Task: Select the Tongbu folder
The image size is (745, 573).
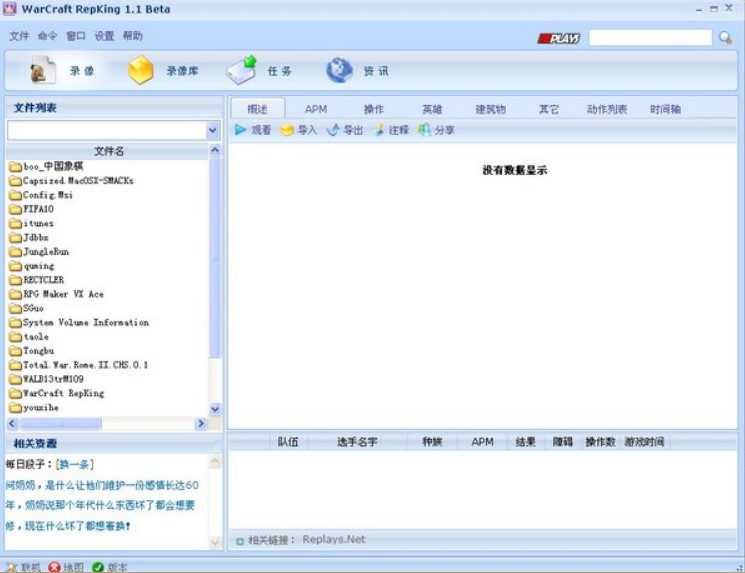Action: [31, 351]
